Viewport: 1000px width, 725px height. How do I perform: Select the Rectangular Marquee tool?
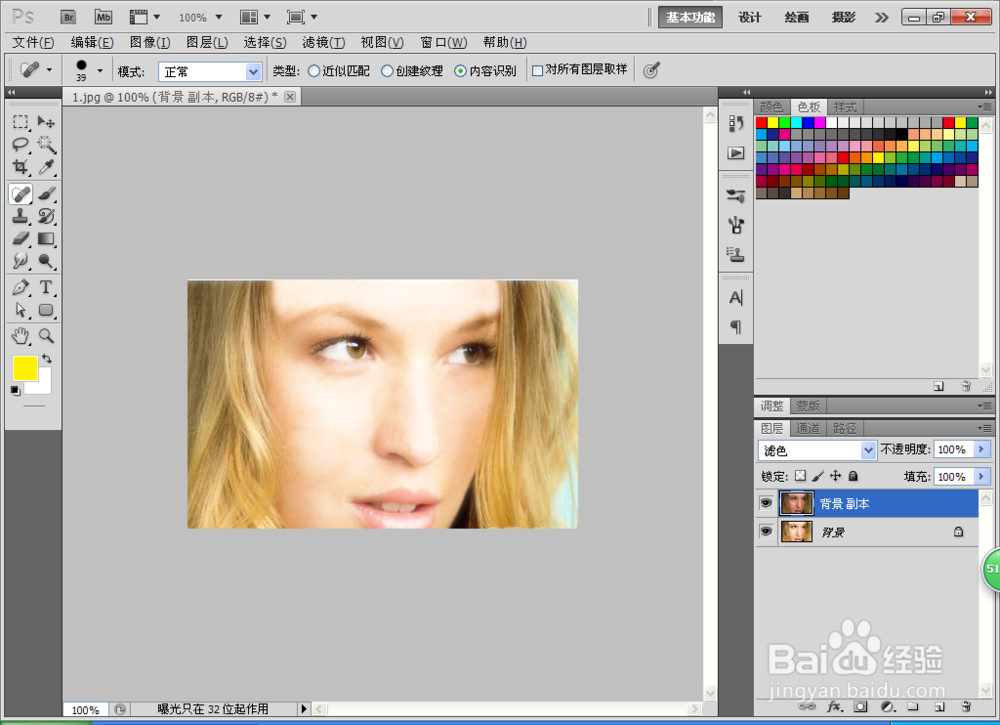coord(20,122)
